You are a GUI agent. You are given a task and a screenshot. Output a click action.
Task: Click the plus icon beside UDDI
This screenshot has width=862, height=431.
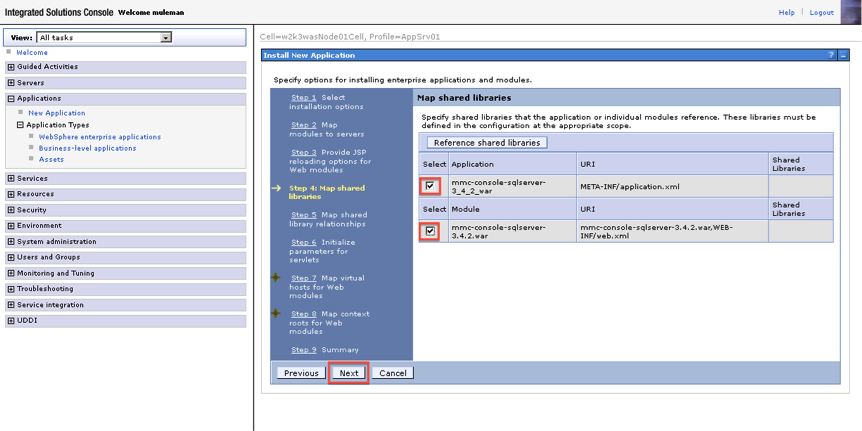tap(11, 321)
